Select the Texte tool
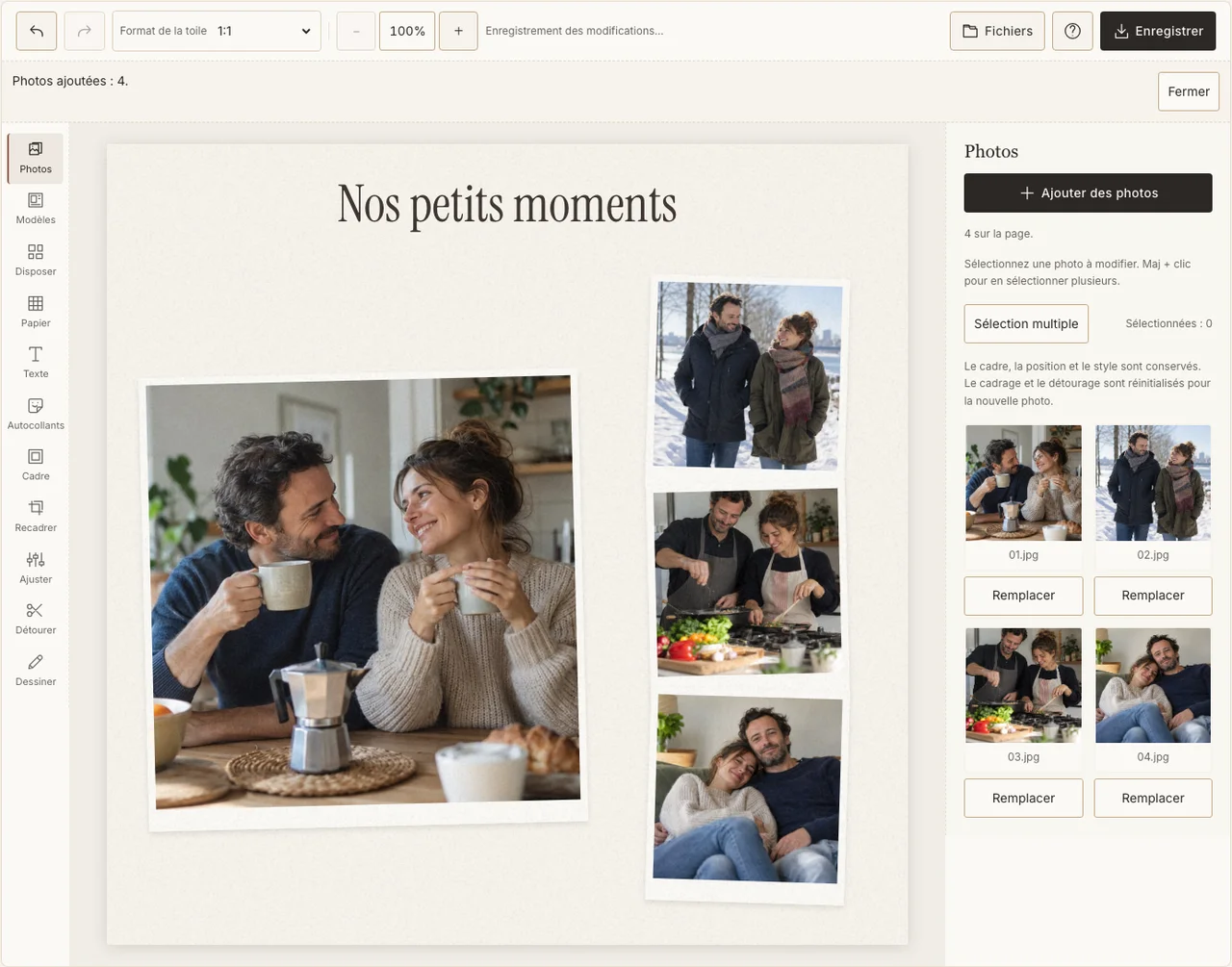Image resolution: width=1232 pixels, height=967 pixels. [x=36, y=363]
